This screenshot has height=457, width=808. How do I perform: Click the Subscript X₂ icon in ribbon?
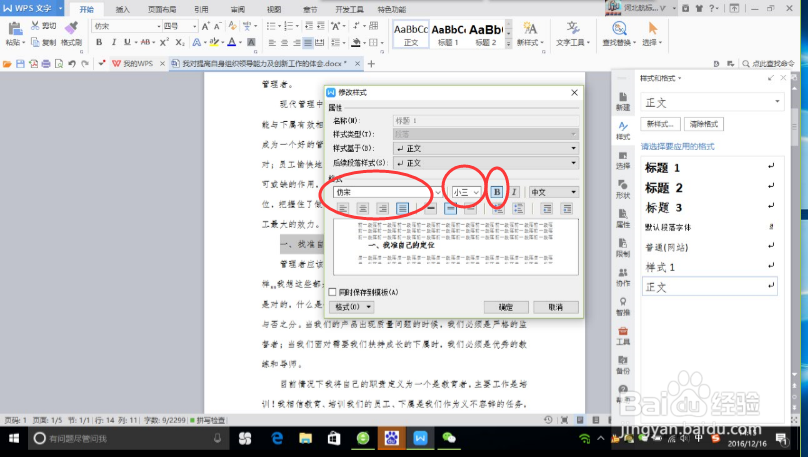click(180, 42)
